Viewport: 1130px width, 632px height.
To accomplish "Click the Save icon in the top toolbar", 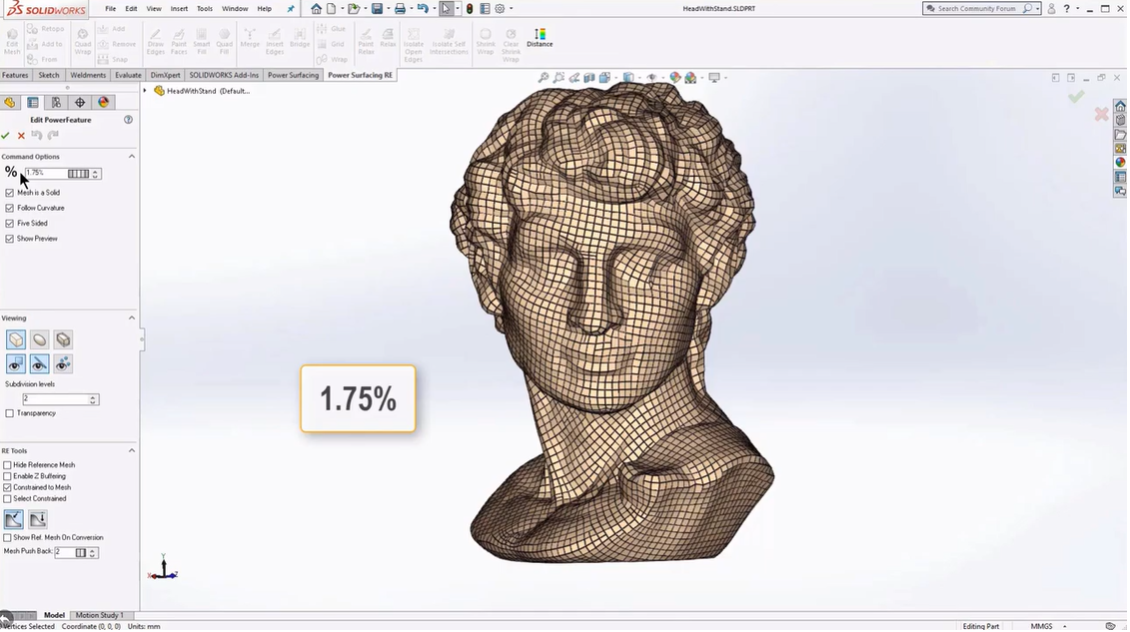I will coord(377,9).
